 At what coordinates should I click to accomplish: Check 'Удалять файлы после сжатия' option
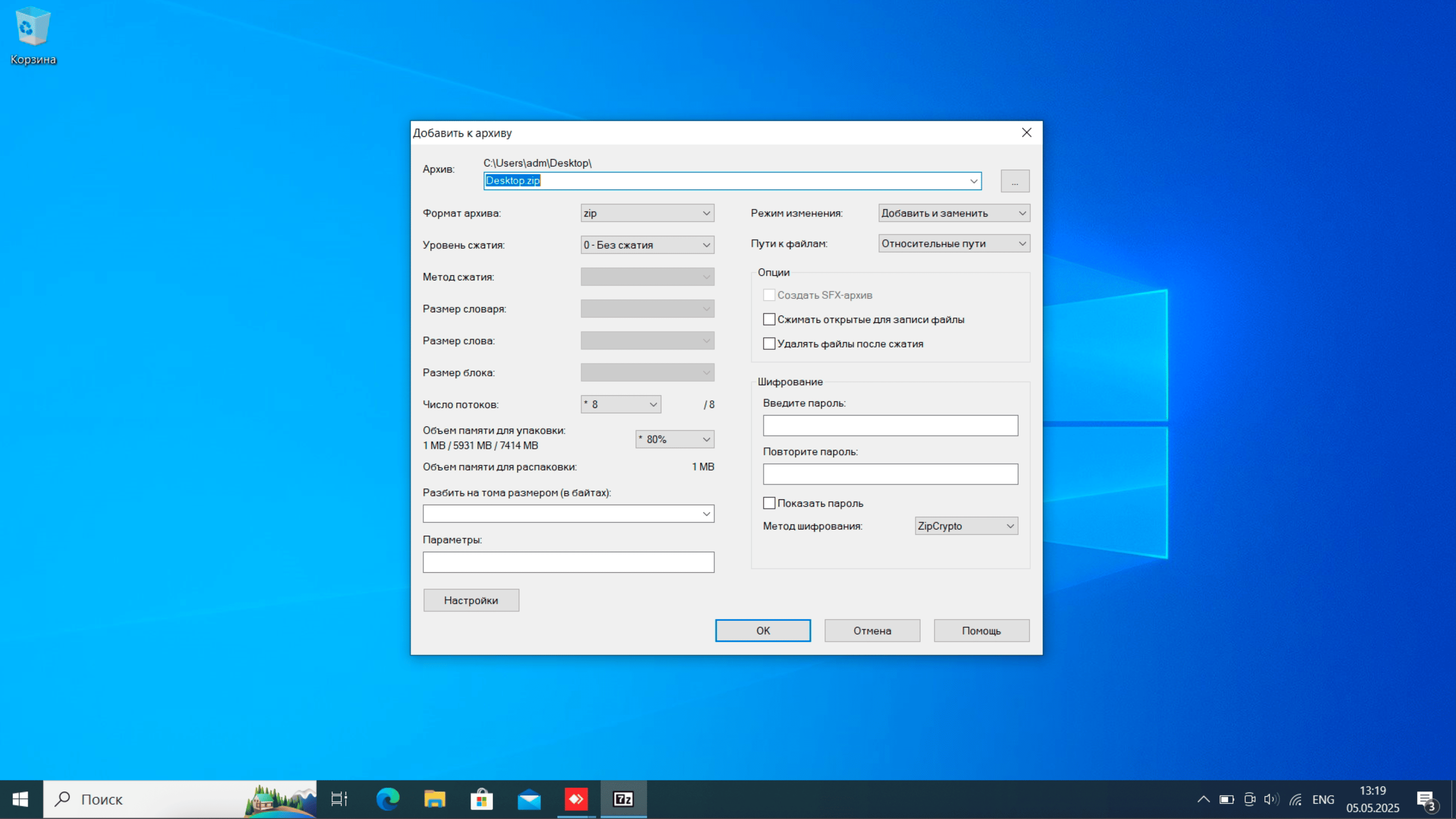(x=769, y=343)
